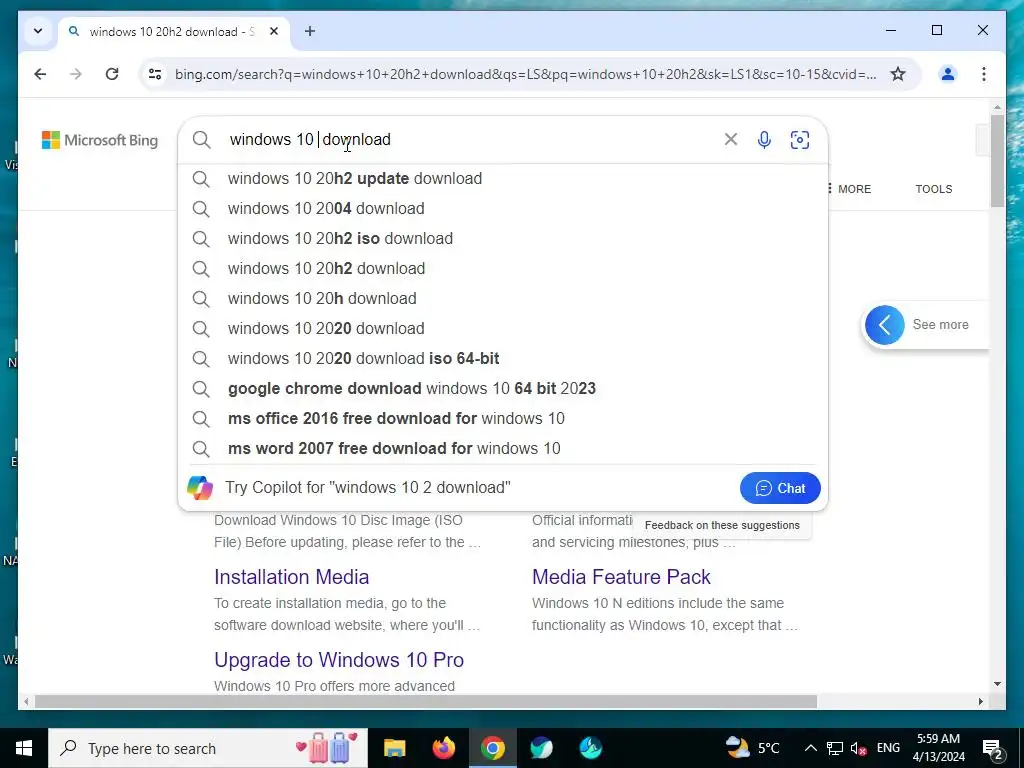The width and height of the screenshot is (1024, 768).
Task: Click the Chrome taskbar icon
Action: pos(493,748)
